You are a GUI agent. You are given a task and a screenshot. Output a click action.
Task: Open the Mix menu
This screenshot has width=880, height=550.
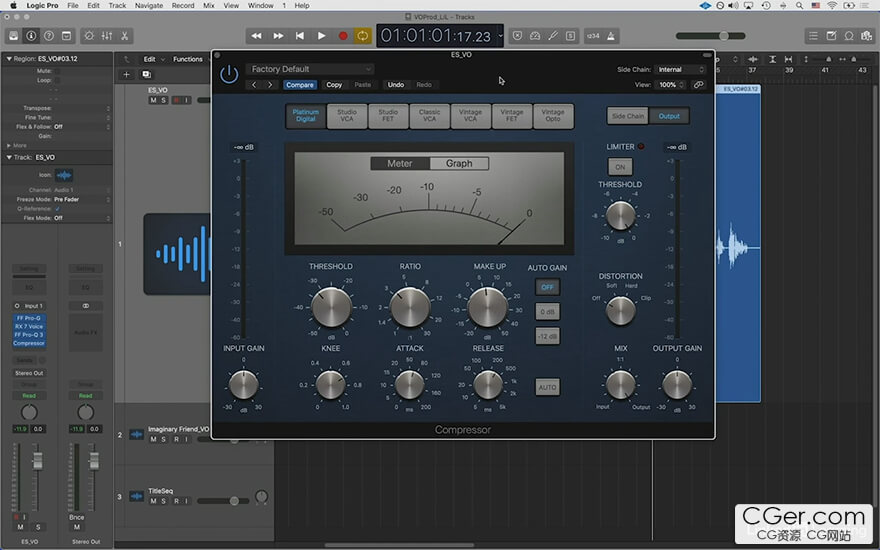tap(209, 6)
